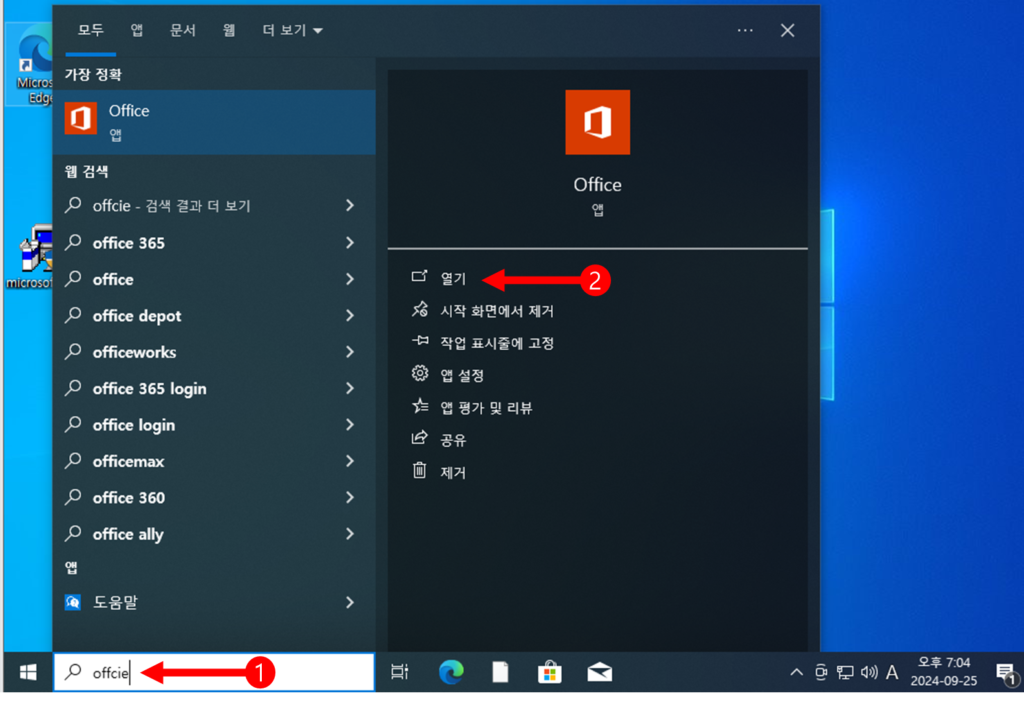Expand the 'offcie - 검색 결과 더 보기' arrow
The width and height of the screenshot is (1024, 702).
click(x=350, y=206)
